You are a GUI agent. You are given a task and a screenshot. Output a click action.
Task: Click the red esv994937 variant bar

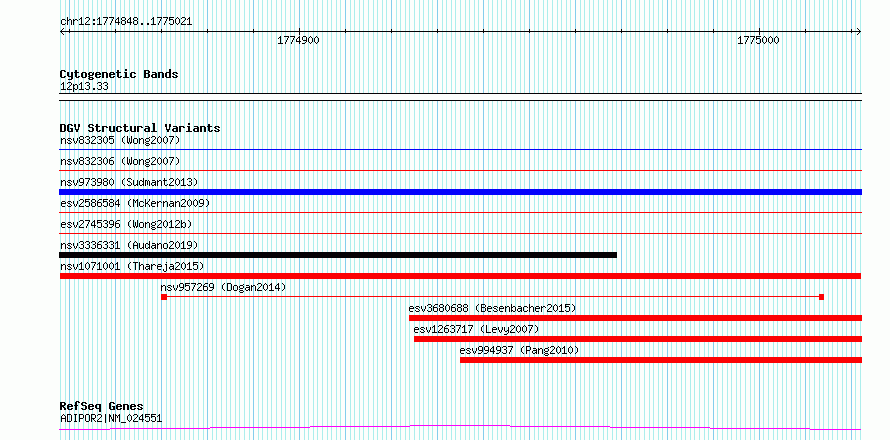661,360
